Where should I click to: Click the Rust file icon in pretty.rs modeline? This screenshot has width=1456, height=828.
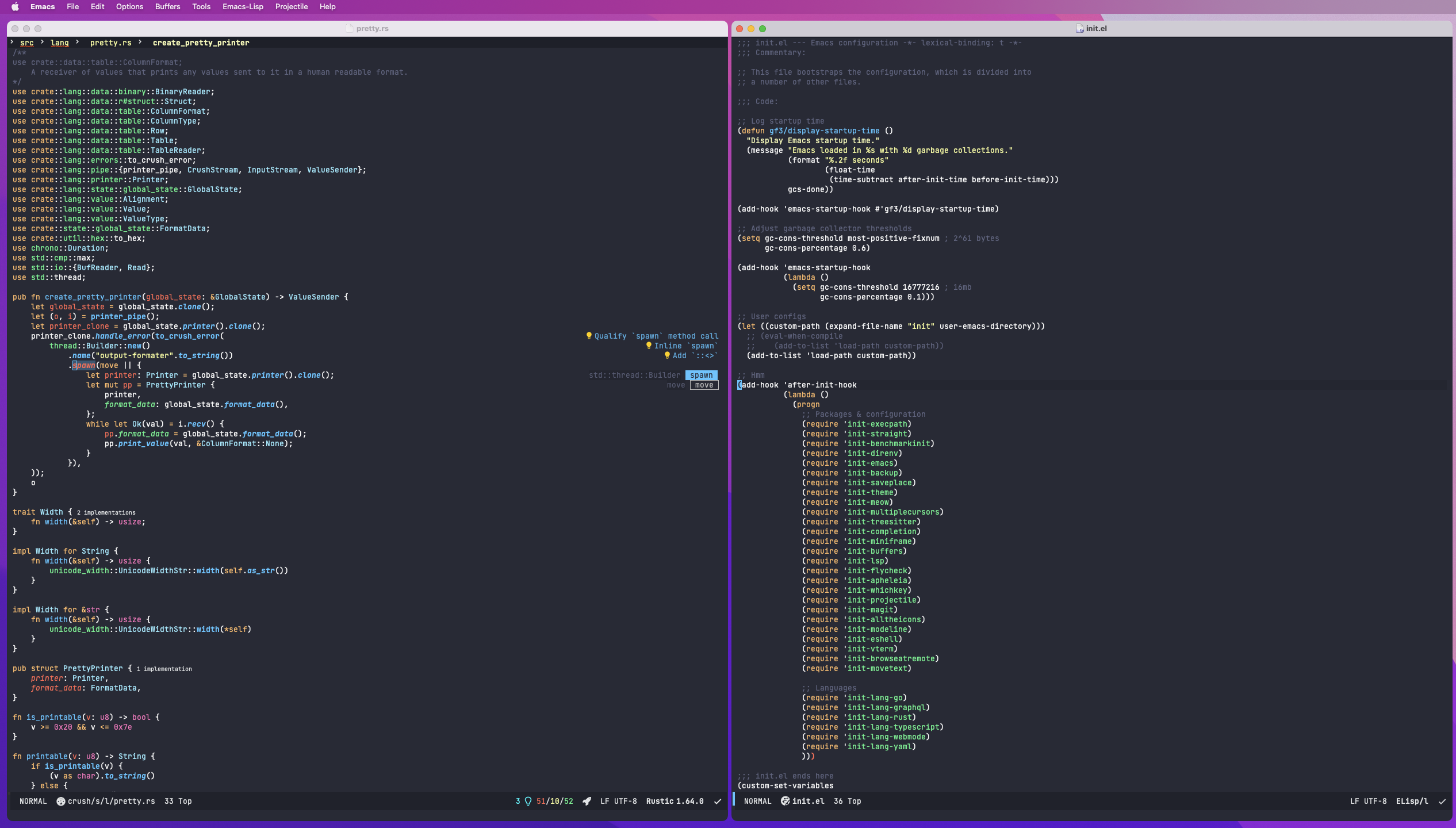click(x=60, y=801)
